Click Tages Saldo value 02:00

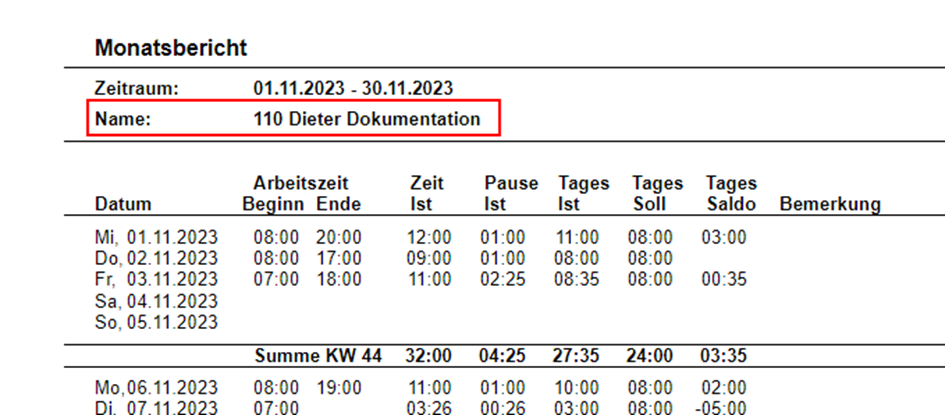[724, 387]
